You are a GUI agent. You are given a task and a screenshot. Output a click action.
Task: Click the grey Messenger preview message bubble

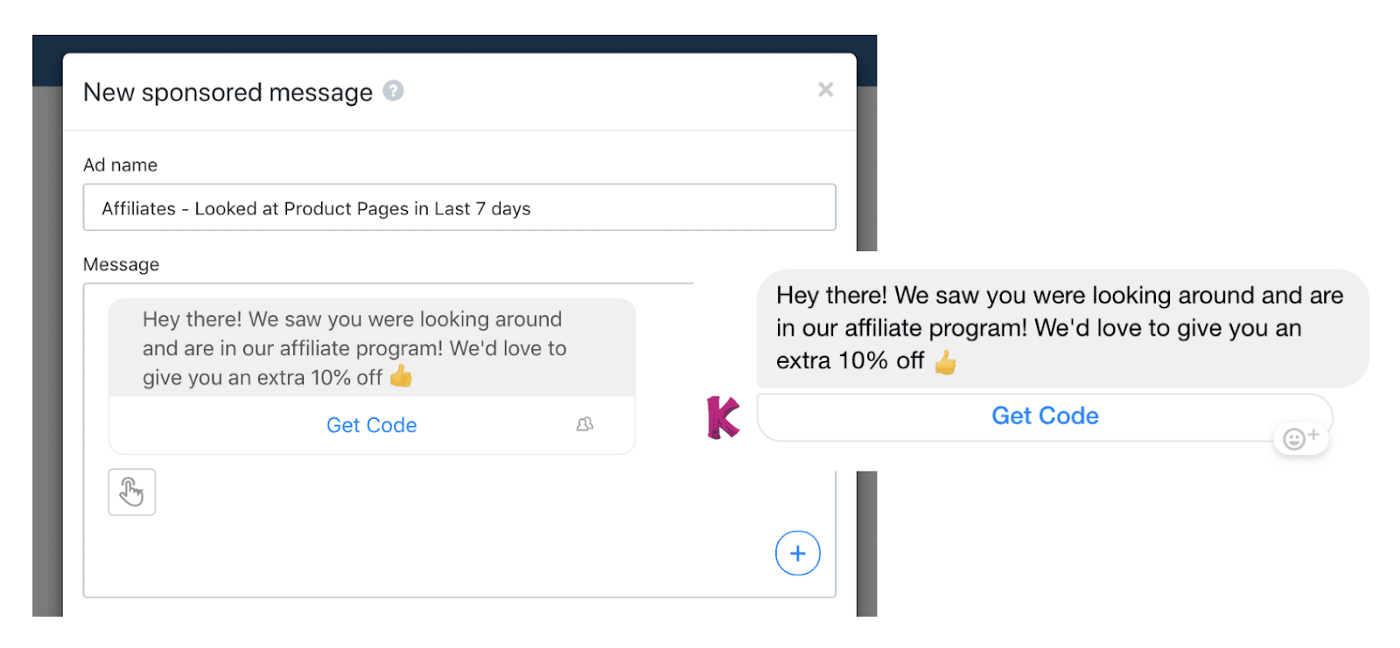pos(1062,328)
